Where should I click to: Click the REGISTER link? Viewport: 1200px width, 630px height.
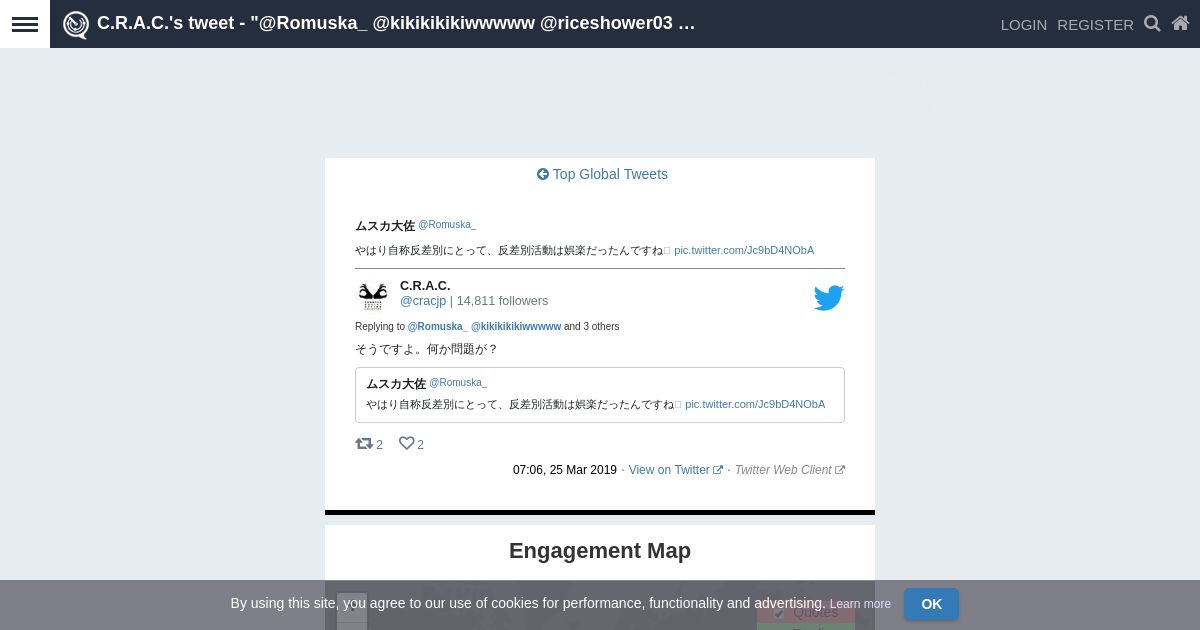coord(1095,25)
